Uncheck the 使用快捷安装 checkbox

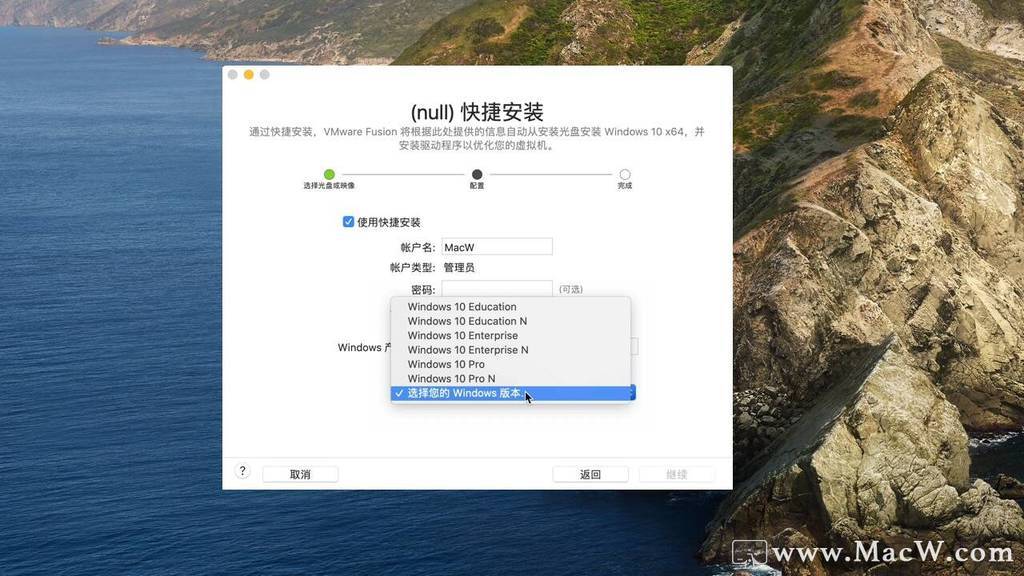coord(348,222)
